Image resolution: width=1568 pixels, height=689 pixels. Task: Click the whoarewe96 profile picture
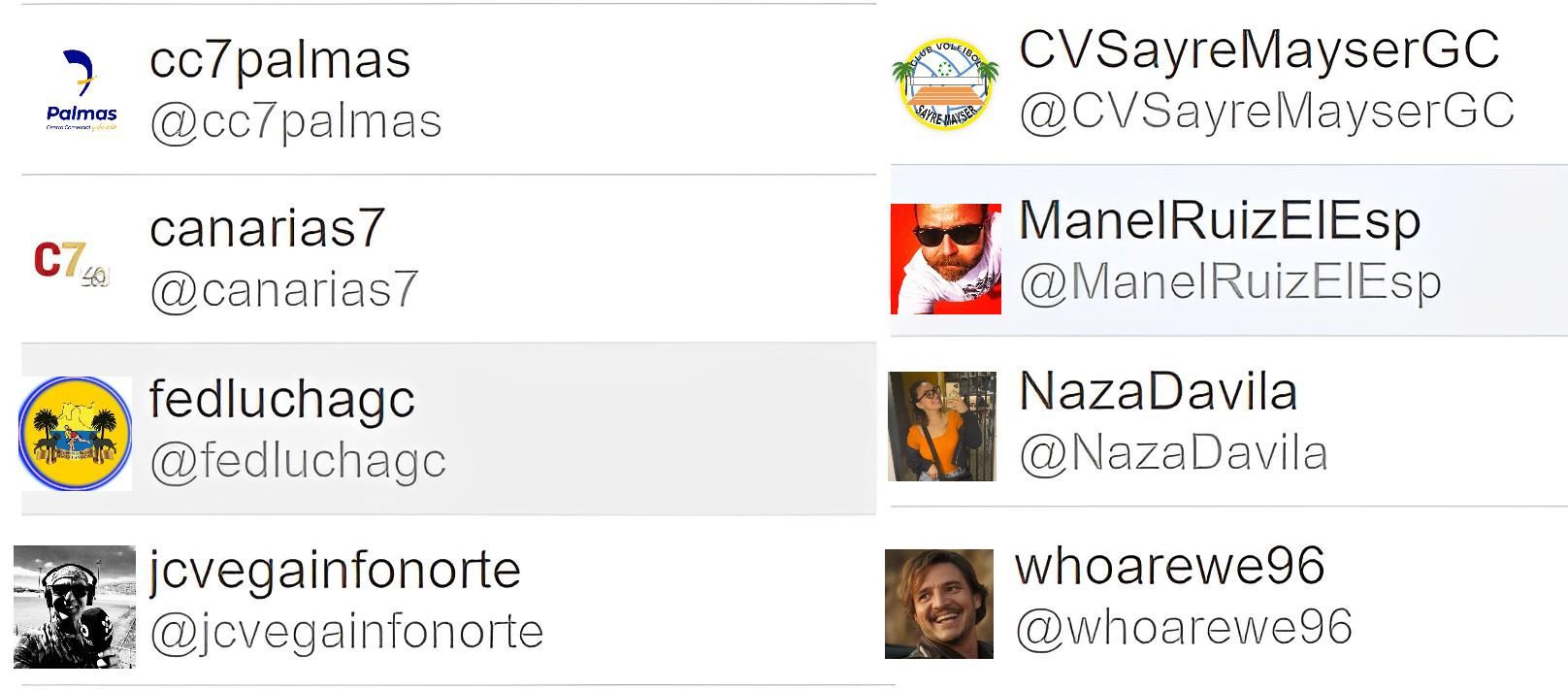click(x=938, y=604)
